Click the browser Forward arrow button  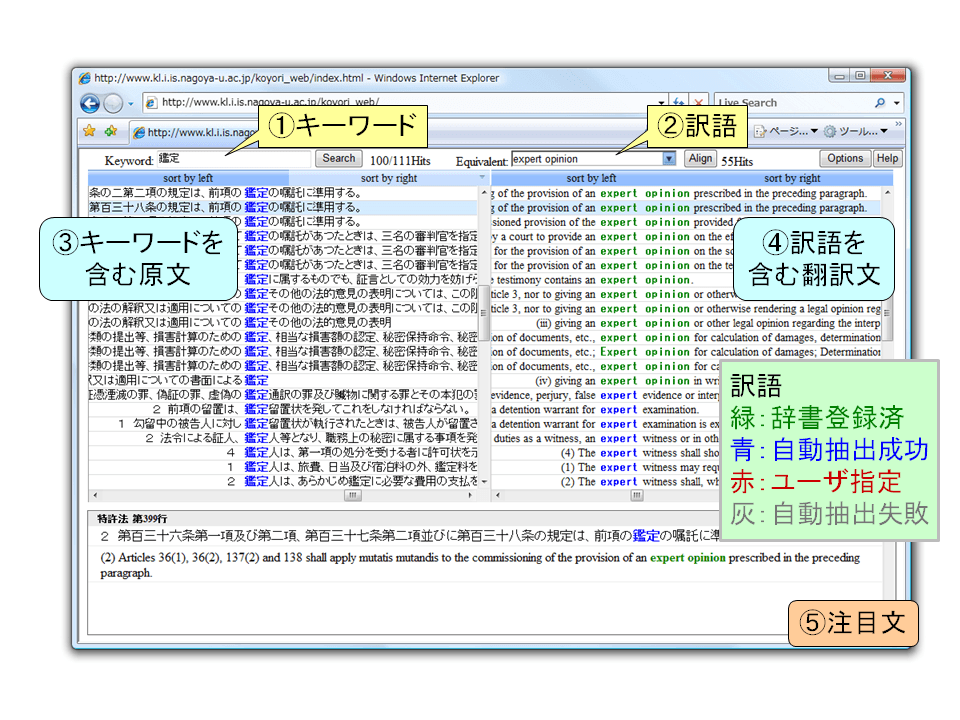click(x=113, y=103)
